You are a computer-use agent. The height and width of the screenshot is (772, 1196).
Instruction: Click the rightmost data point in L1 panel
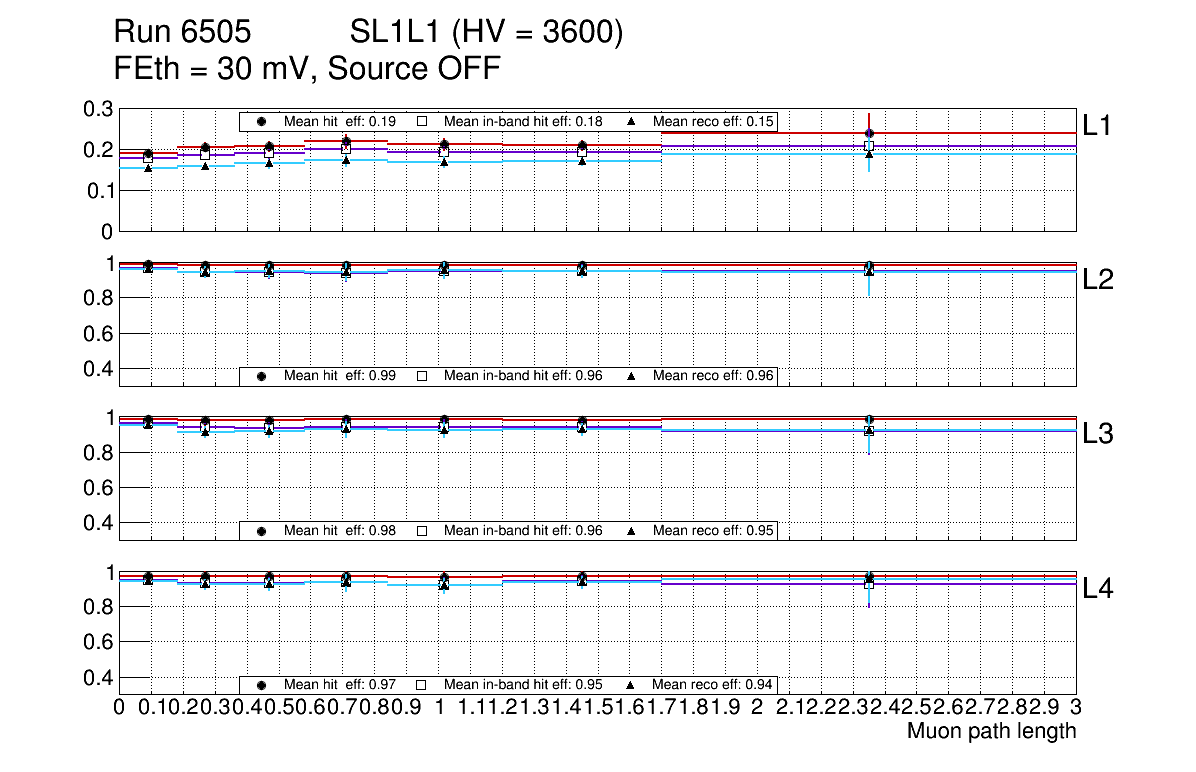[869, 134]
